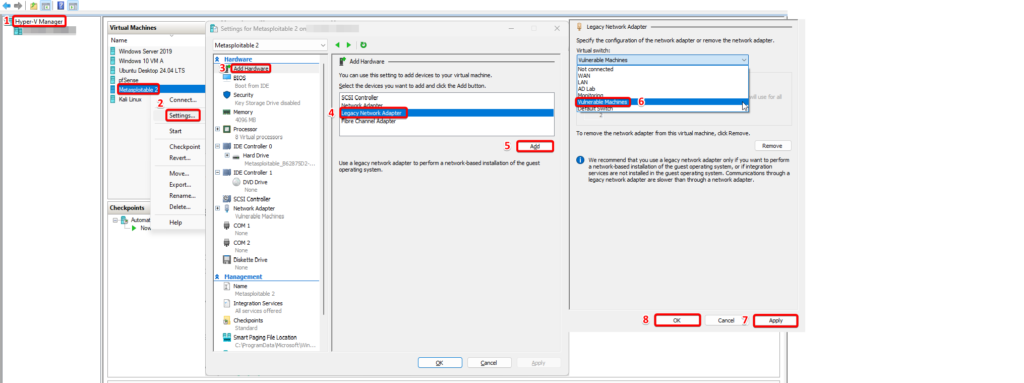Click the Windows Server 2019 VM icon
Screen dimensions: 1024x383
pyautogui.click(x=113, y=51)
